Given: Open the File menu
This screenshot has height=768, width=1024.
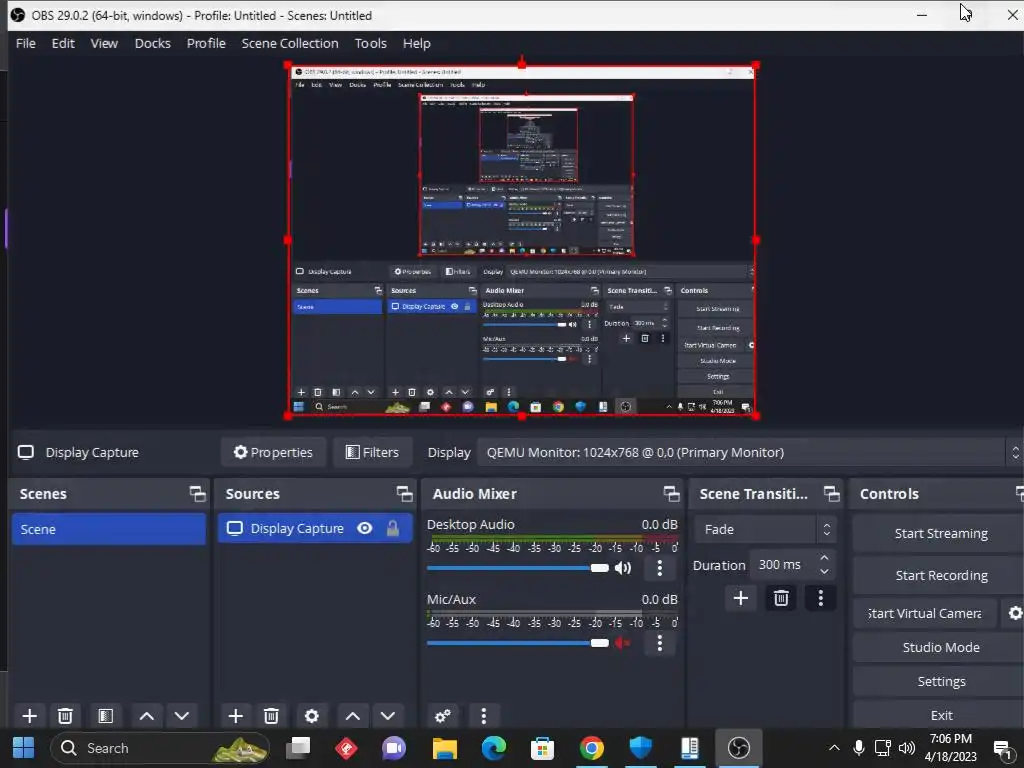Looking at the screenshot, I should coord(25,43).
